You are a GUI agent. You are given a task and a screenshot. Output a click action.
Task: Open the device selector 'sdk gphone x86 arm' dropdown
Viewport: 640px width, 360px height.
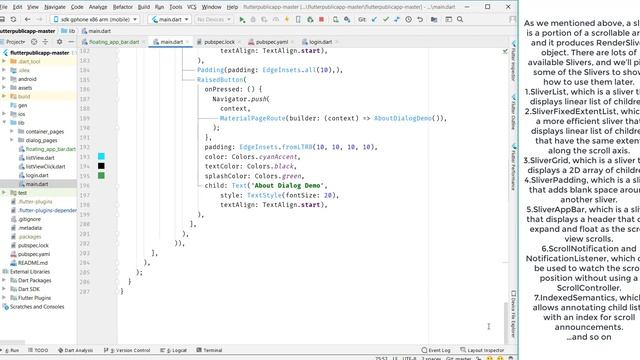point(96,19)
